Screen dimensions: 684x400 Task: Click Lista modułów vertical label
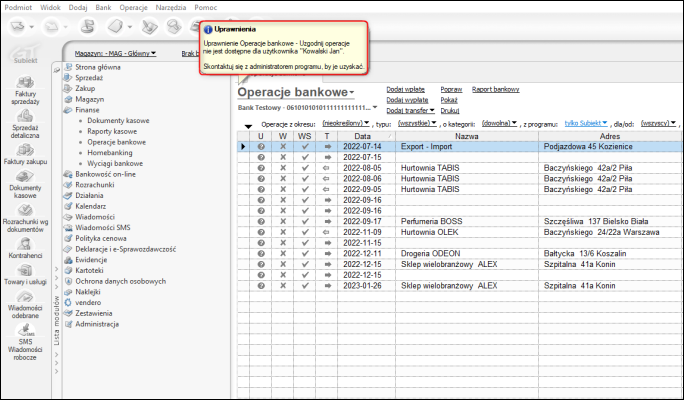coord(57,321)
